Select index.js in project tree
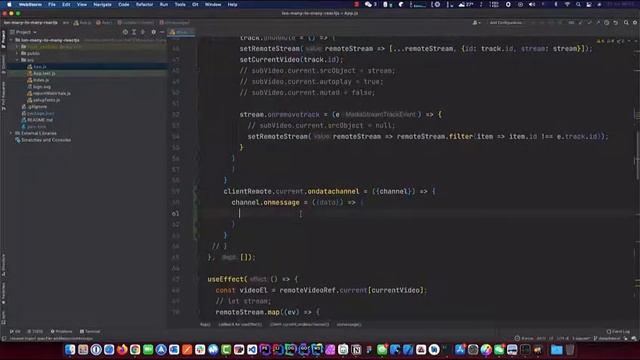640x360 pixels. pos(41,80)
